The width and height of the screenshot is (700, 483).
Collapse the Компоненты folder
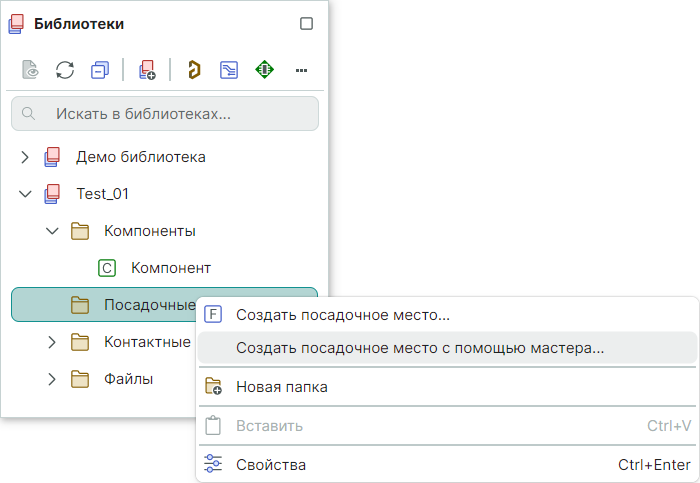tap(53, 231)
